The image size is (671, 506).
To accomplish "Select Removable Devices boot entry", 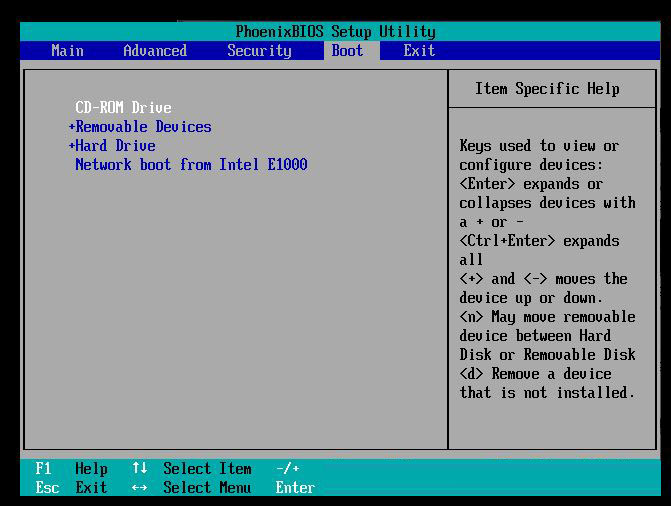I will 143,127.
